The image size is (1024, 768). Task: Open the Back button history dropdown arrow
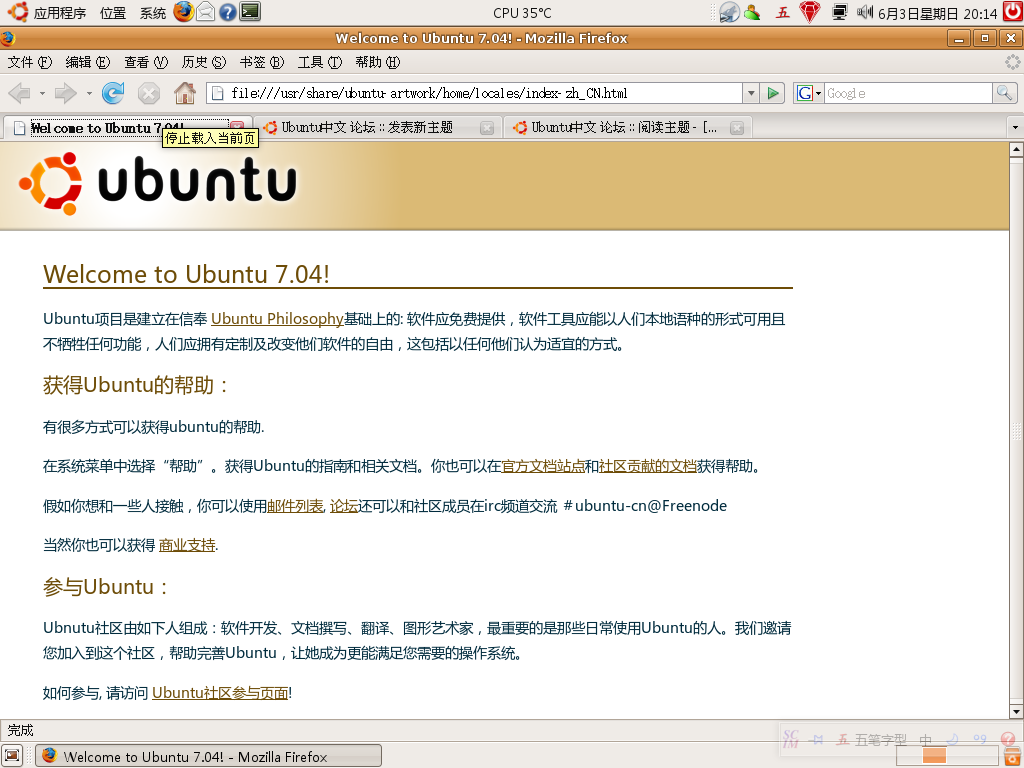click(42, 93)
